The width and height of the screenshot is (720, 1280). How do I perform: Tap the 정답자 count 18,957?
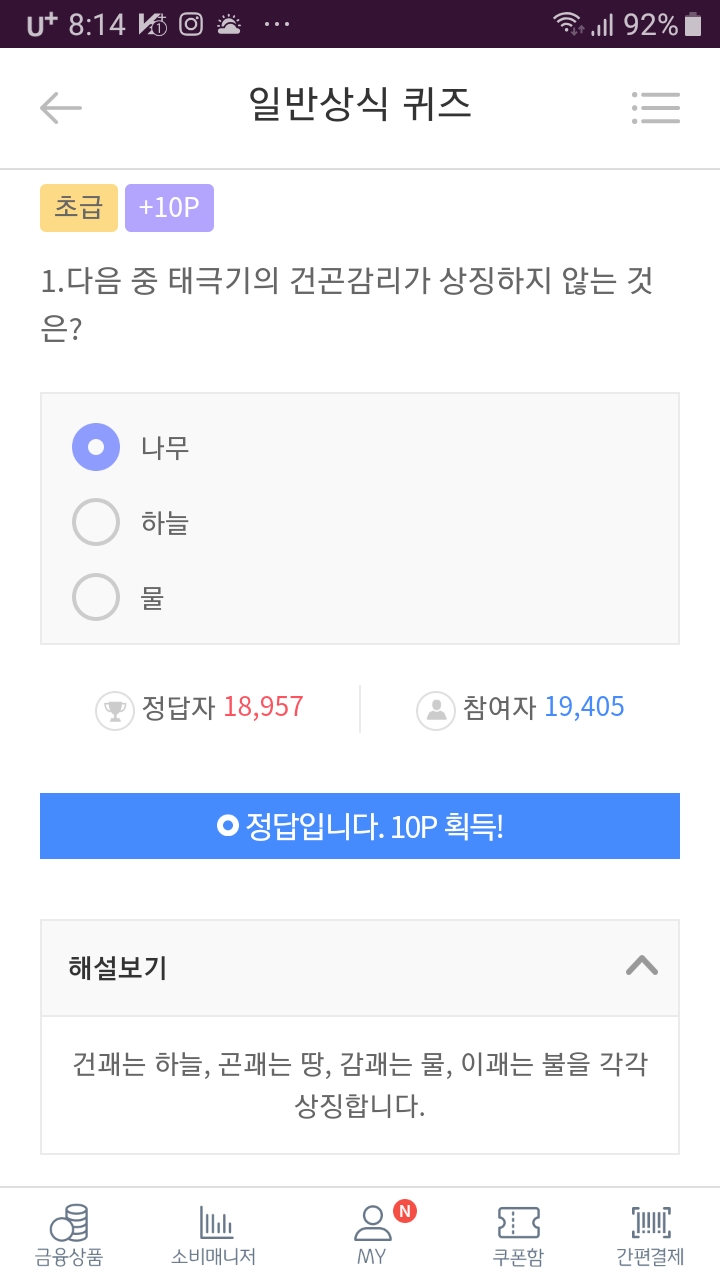[x=263, y=708]
